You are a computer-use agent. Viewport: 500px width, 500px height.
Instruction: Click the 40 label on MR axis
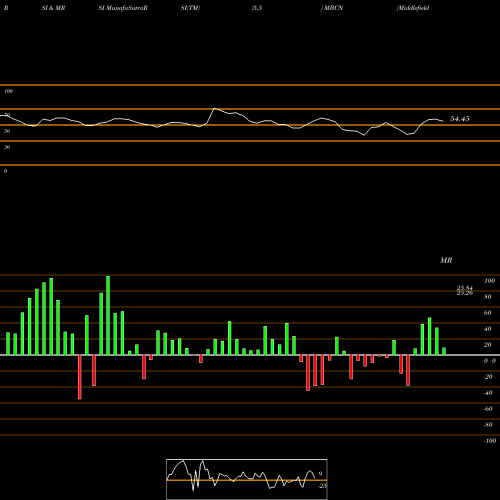(x=488, y=329)
